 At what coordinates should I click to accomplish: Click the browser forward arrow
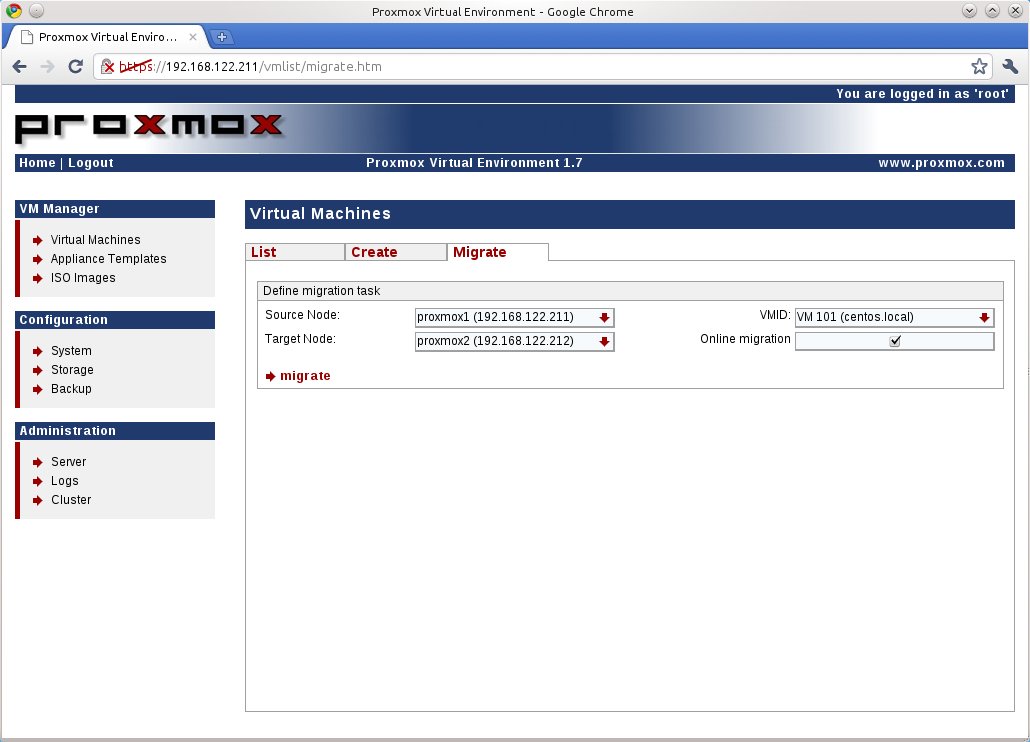[x=47, y=66]
